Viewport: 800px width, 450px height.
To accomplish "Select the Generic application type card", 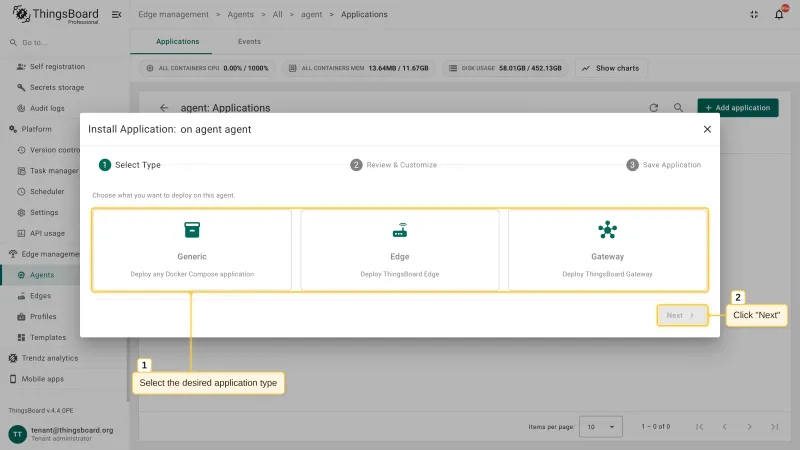I will click(192, 249).
